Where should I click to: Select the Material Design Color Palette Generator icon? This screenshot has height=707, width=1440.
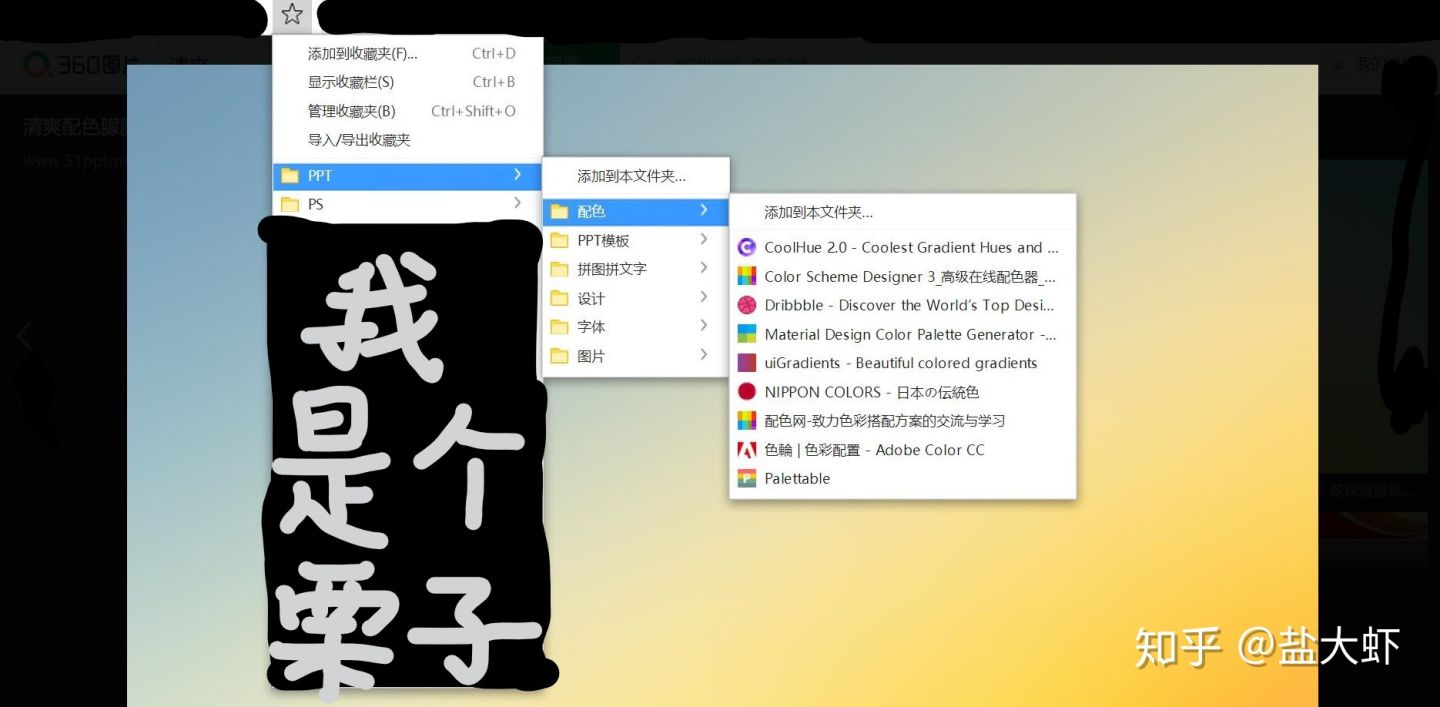coord(747,334)
